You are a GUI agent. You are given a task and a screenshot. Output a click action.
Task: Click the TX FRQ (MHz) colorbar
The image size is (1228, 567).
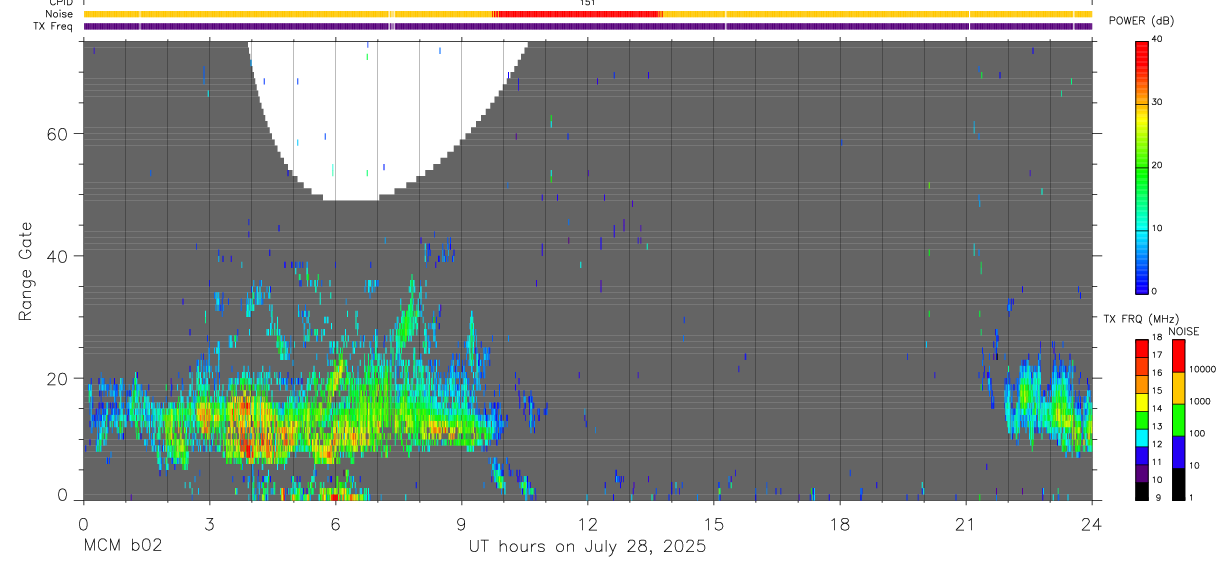(x=1142, y=419)
